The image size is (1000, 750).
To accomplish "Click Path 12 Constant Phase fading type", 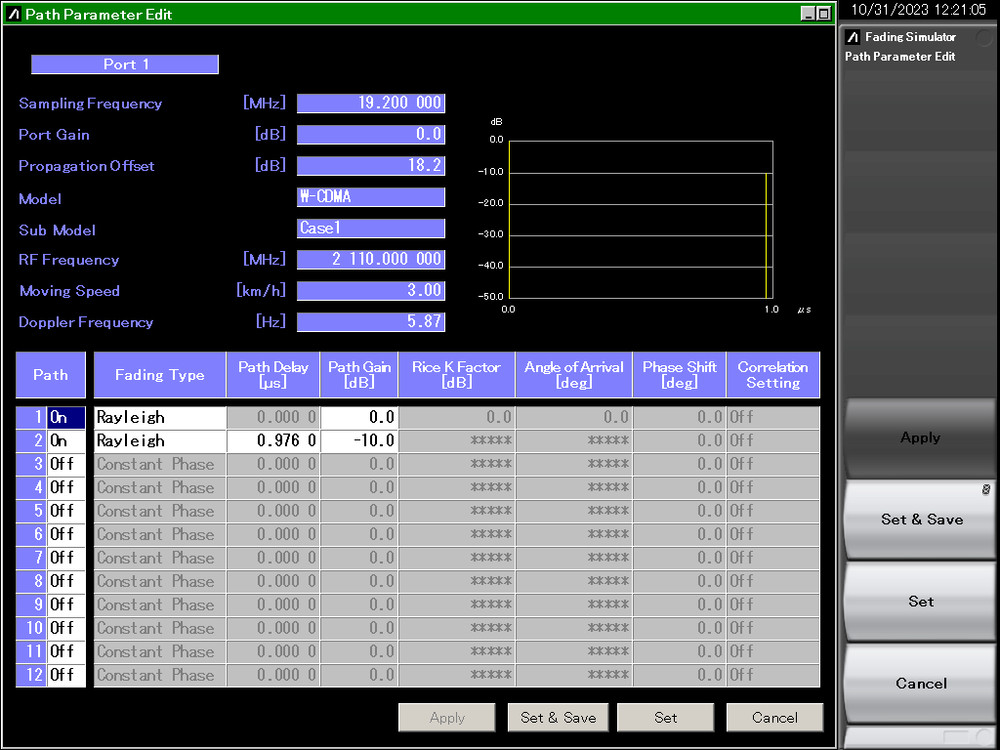I will [160, 675].
